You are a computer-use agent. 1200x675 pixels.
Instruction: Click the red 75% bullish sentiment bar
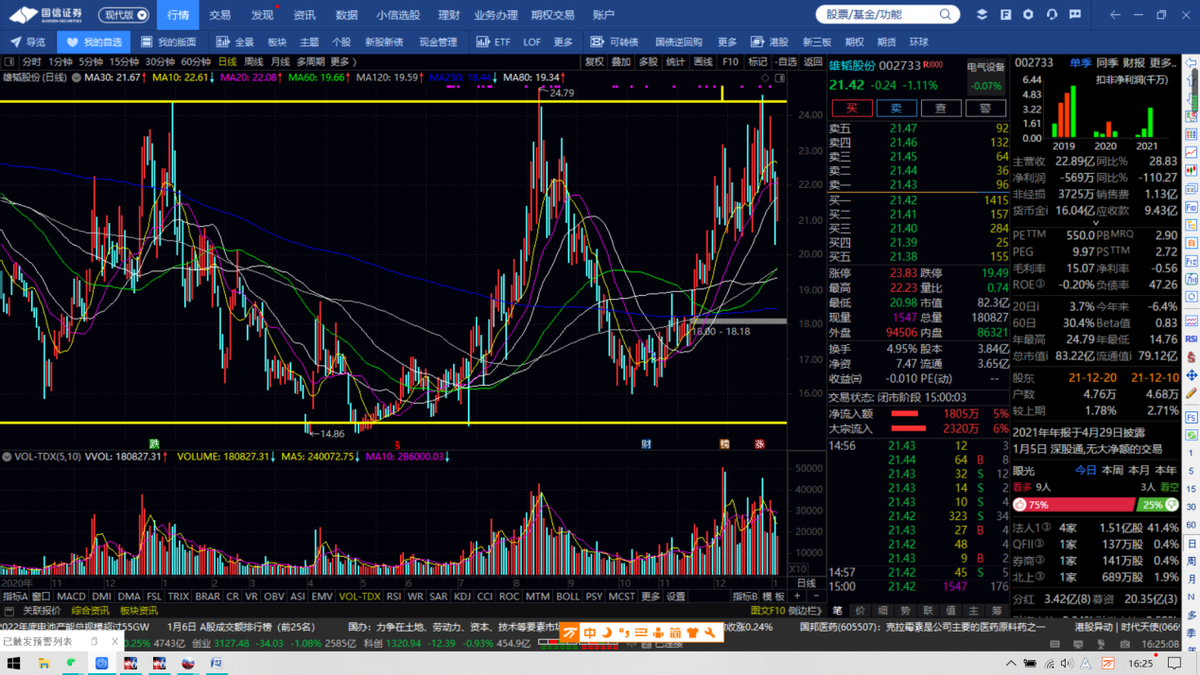tap(1075, 505)
